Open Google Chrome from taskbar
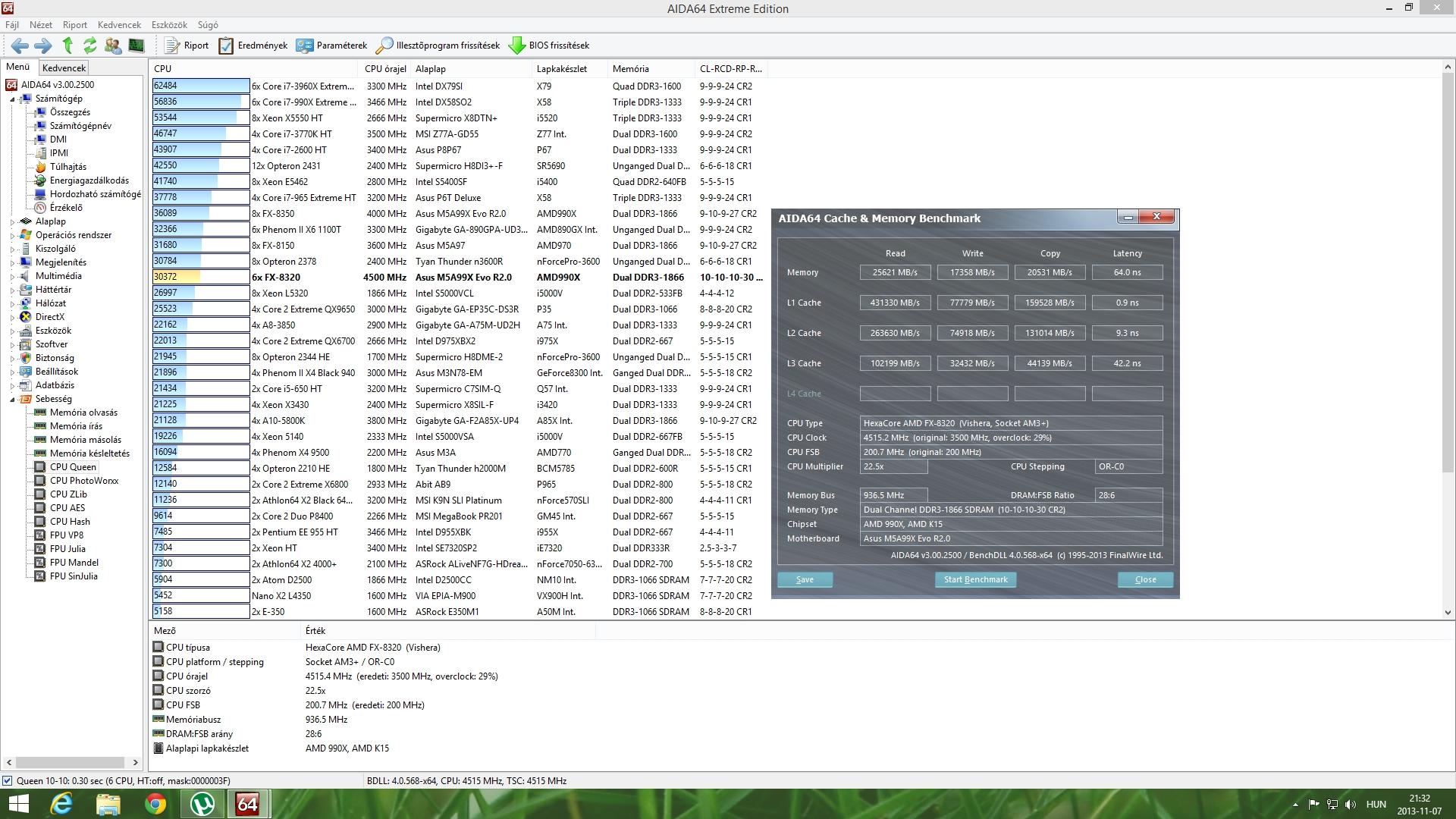 pyautogui.click(x=155, y=804)
